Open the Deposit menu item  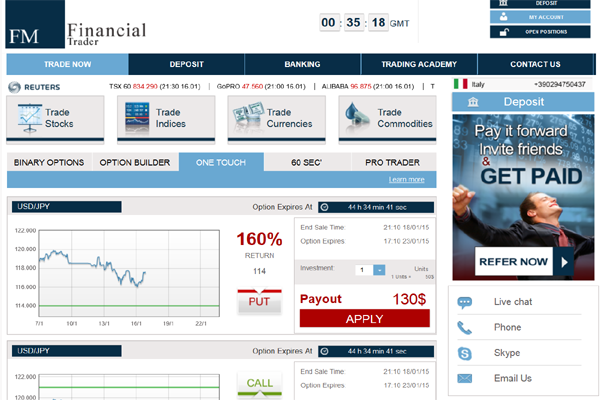186,64
